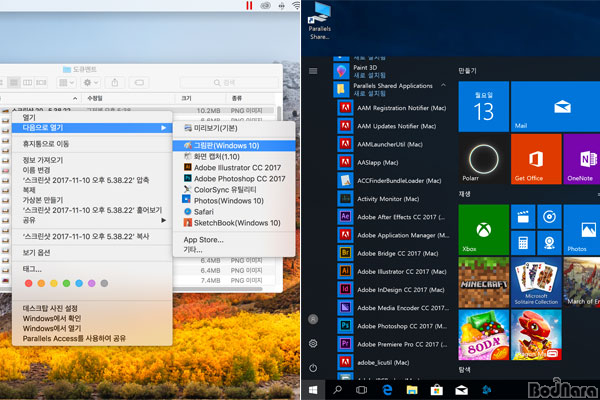Open the Groove Music small tile
Viewport: 600px width, 400px height.
pyautogui.click(x=549, y=217)
